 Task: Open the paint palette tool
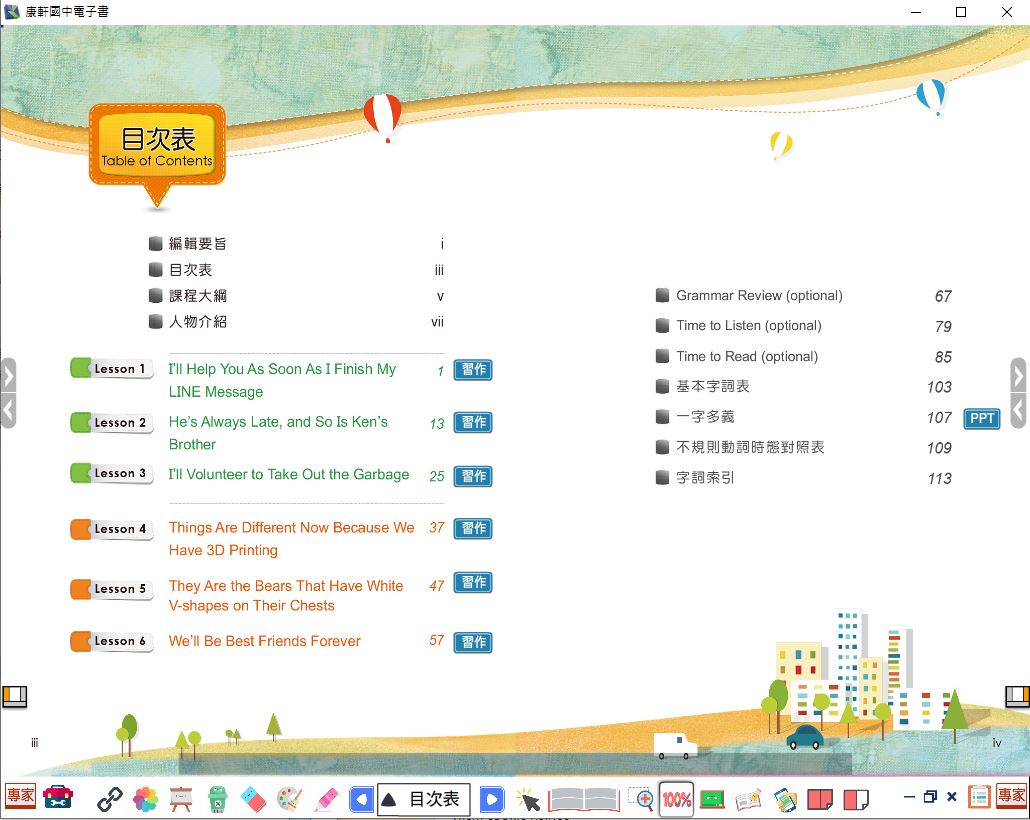(289, 798)
